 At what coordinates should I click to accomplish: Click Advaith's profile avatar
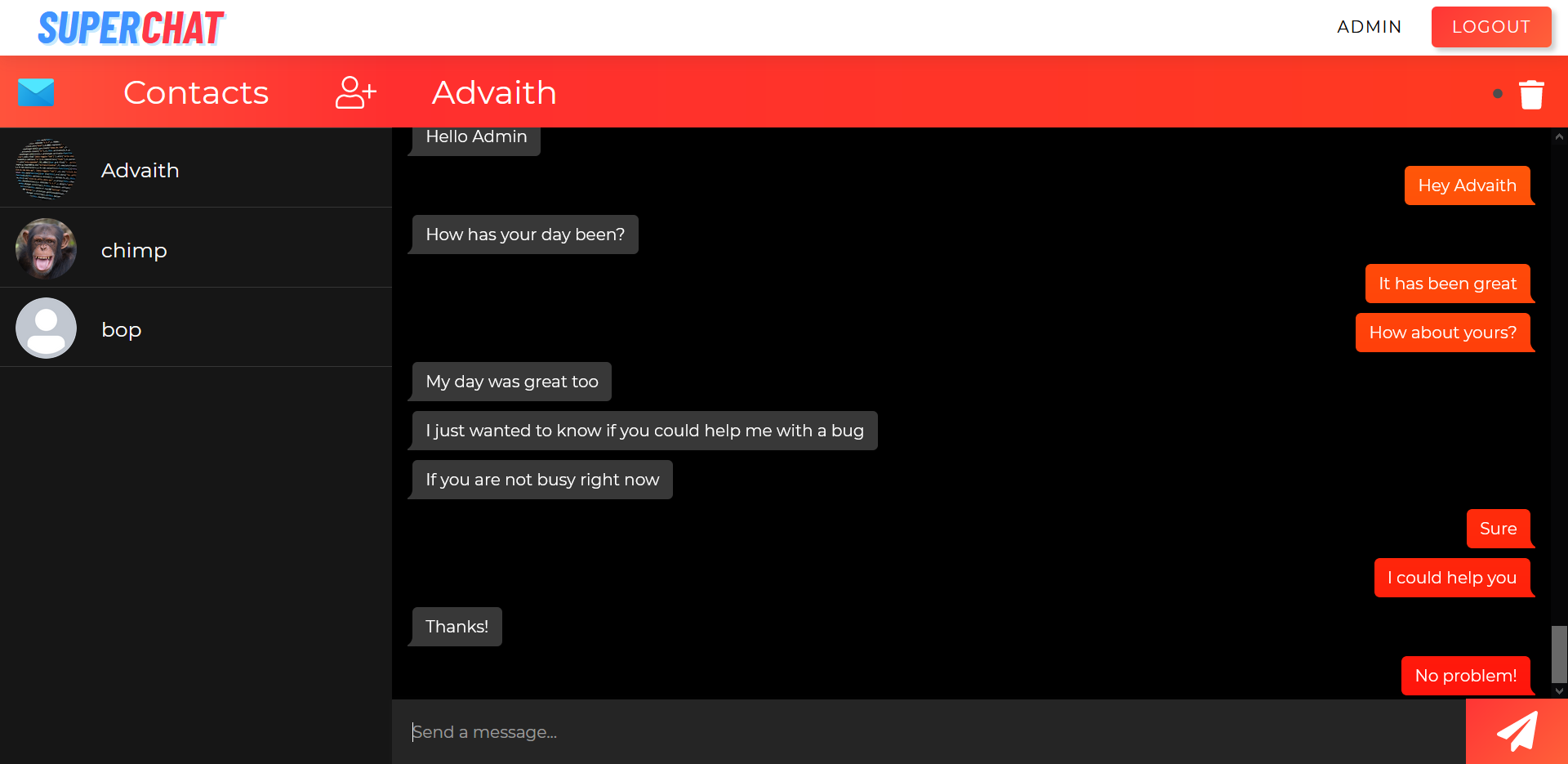(x=46, y=169)
